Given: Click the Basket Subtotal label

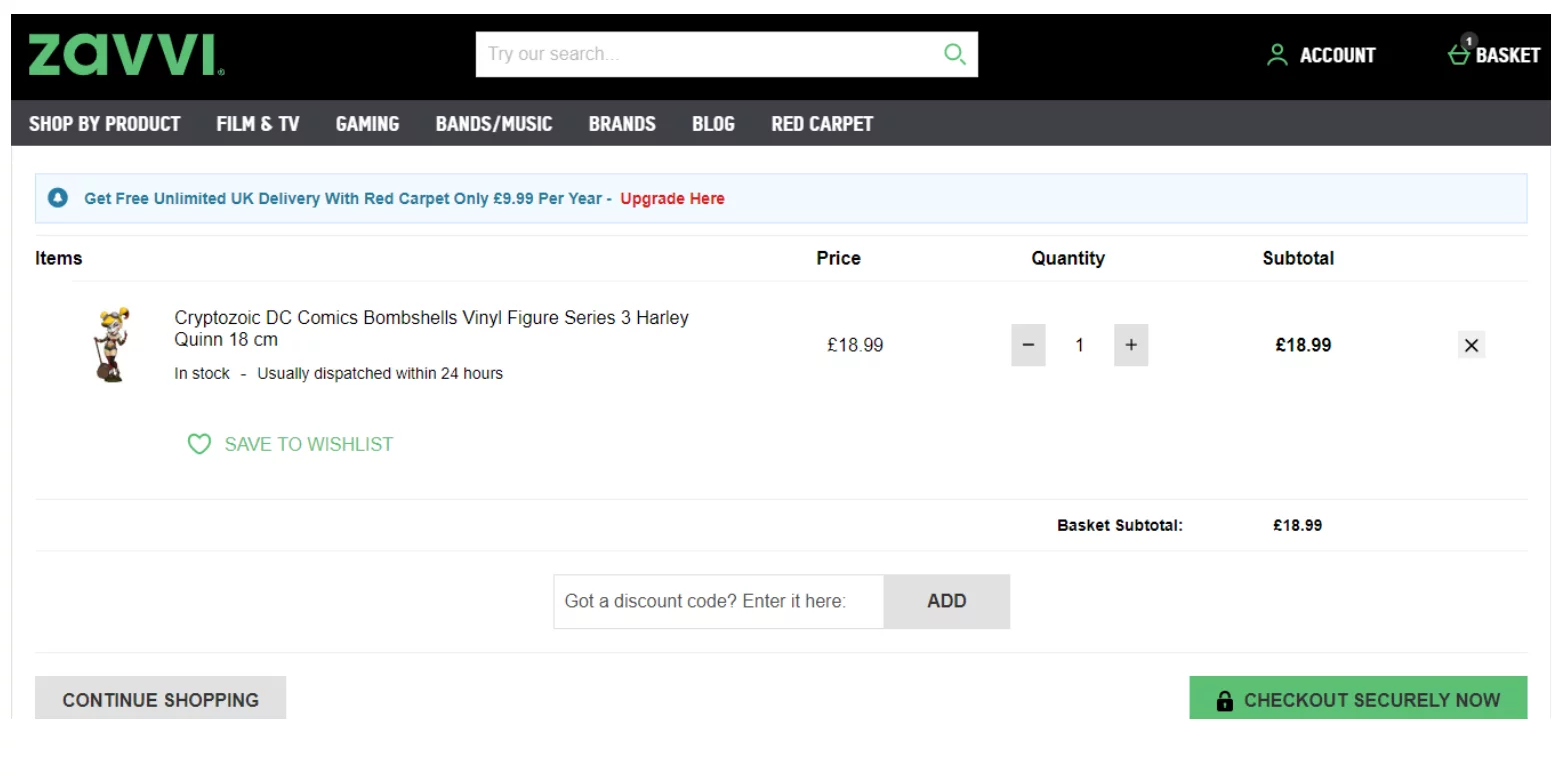Looking at the screenshot, I should [x=1120, y=525].
